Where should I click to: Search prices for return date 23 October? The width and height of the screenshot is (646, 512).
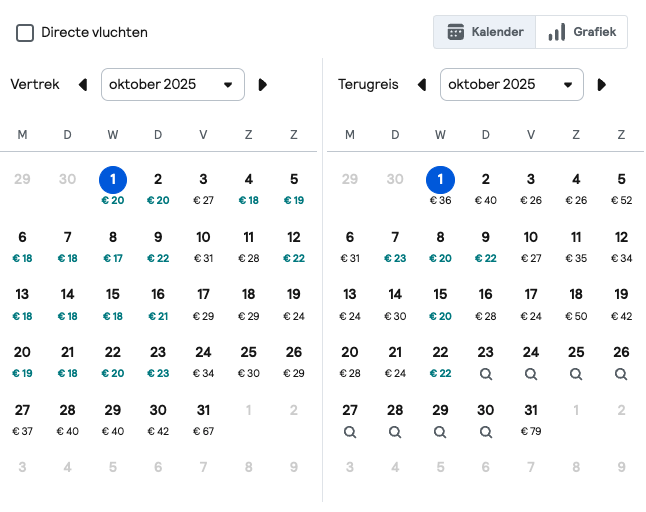pos(486,374)
